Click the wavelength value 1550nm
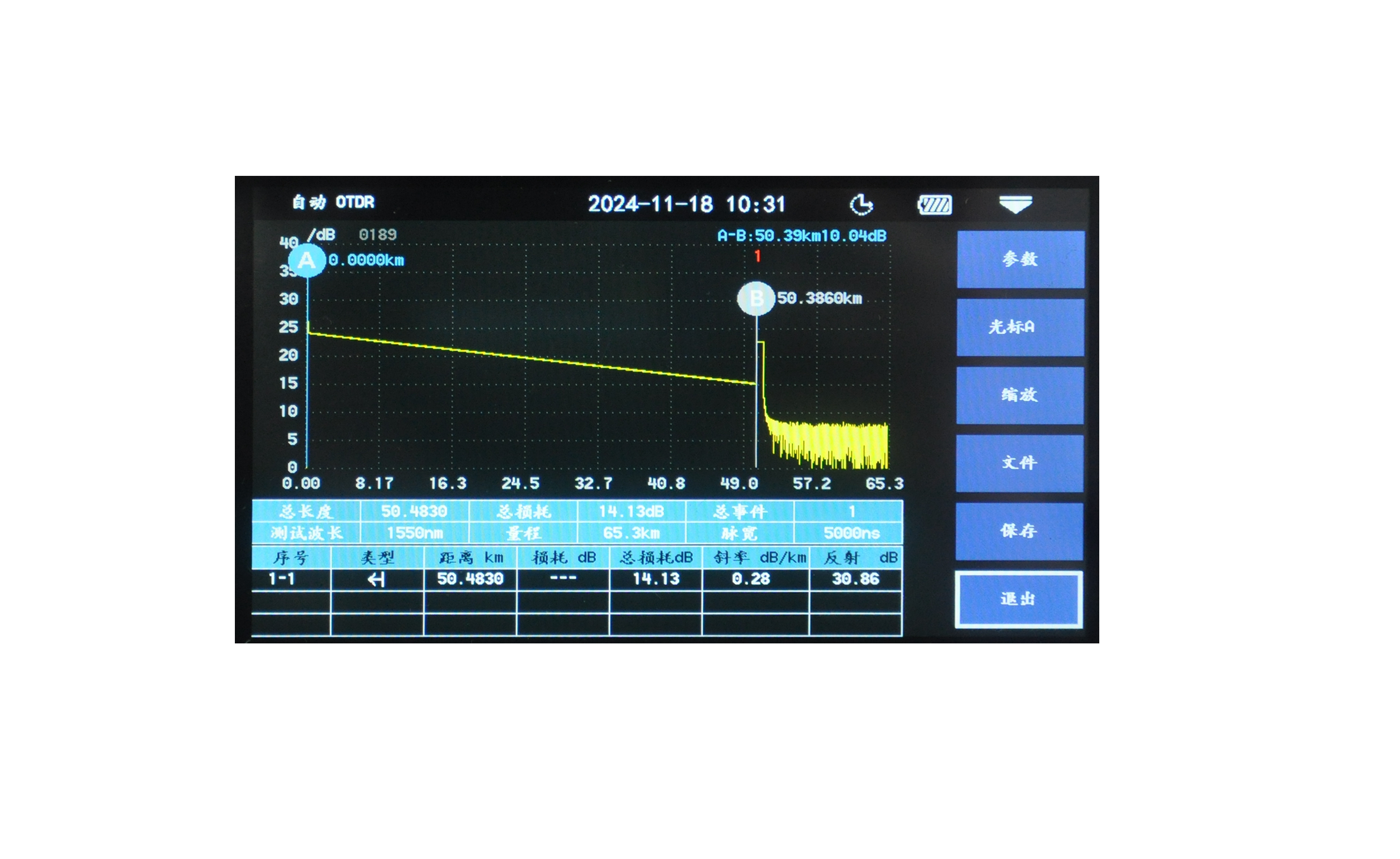Screen dimensions: 1400x859 coord(414,532)
